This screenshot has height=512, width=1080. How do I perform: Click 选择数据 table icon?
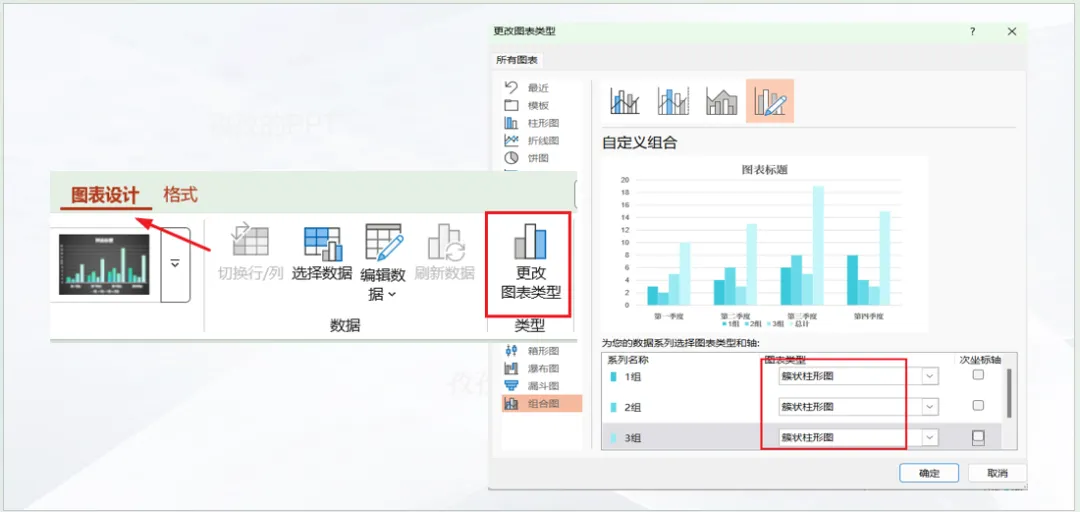click(323, 243)
